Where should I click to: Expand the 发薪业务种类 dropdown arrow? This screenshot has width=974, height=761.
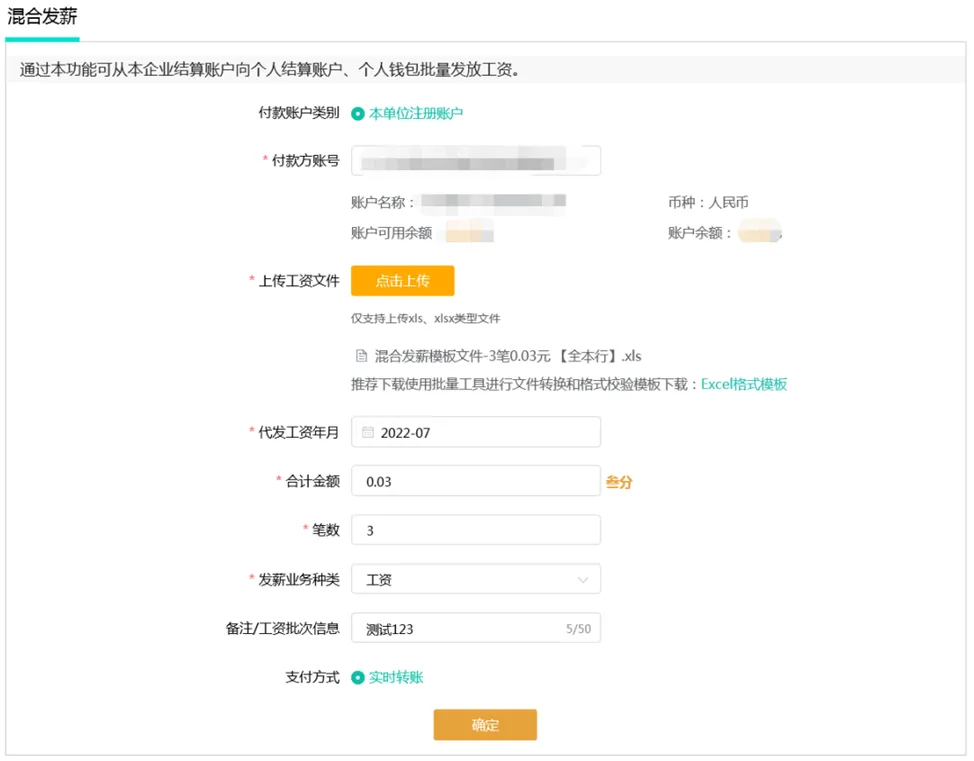click(x=583, y=580)
